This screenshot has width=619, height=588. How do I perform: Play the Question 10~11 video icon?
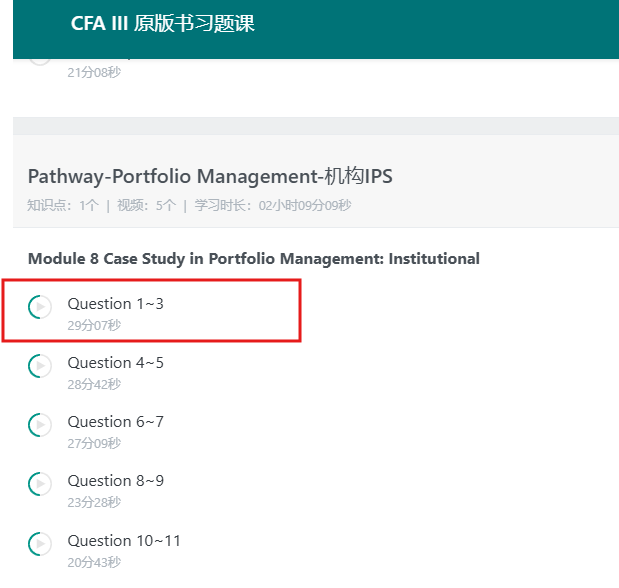(40, 544)
